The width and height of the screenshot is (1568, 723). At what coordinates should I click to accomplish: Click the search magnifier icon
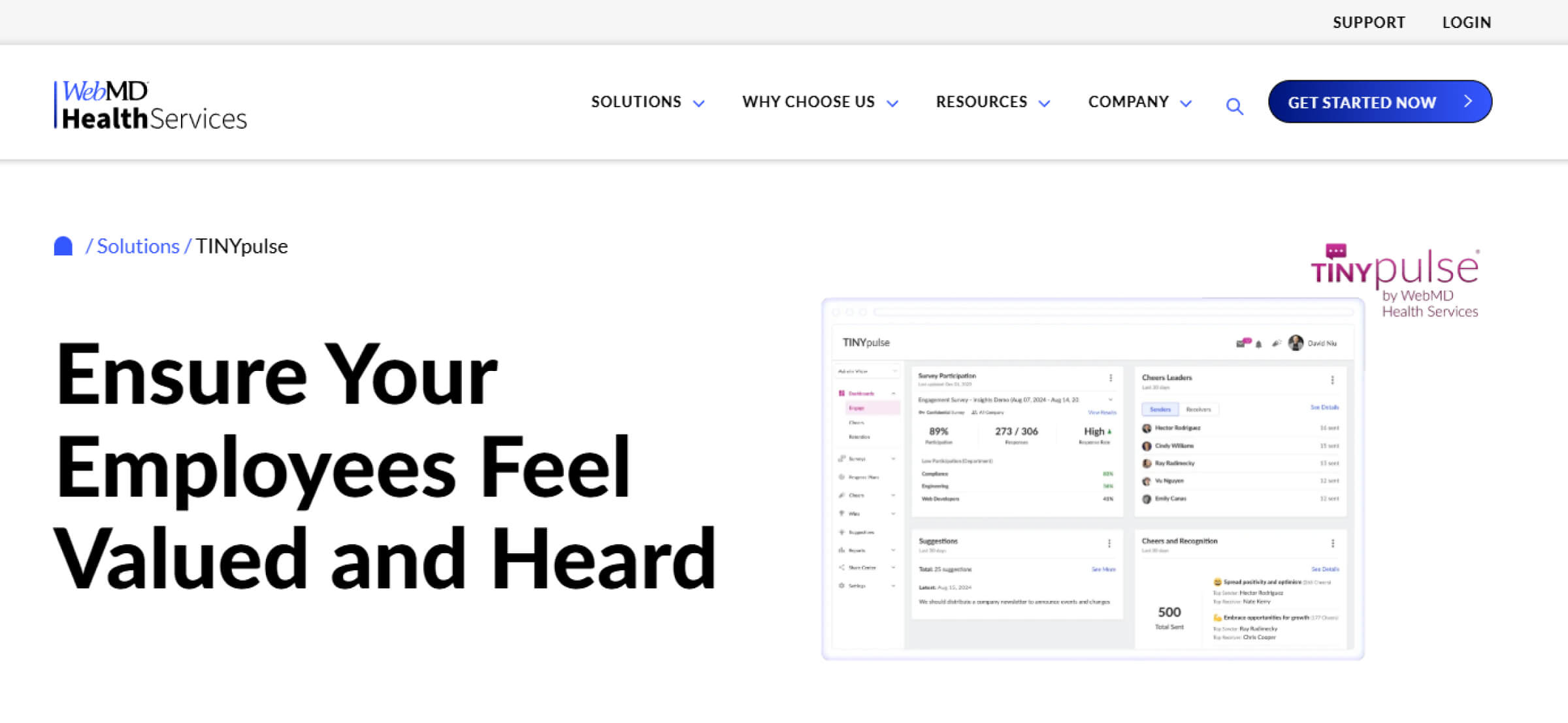point(1234,105)
